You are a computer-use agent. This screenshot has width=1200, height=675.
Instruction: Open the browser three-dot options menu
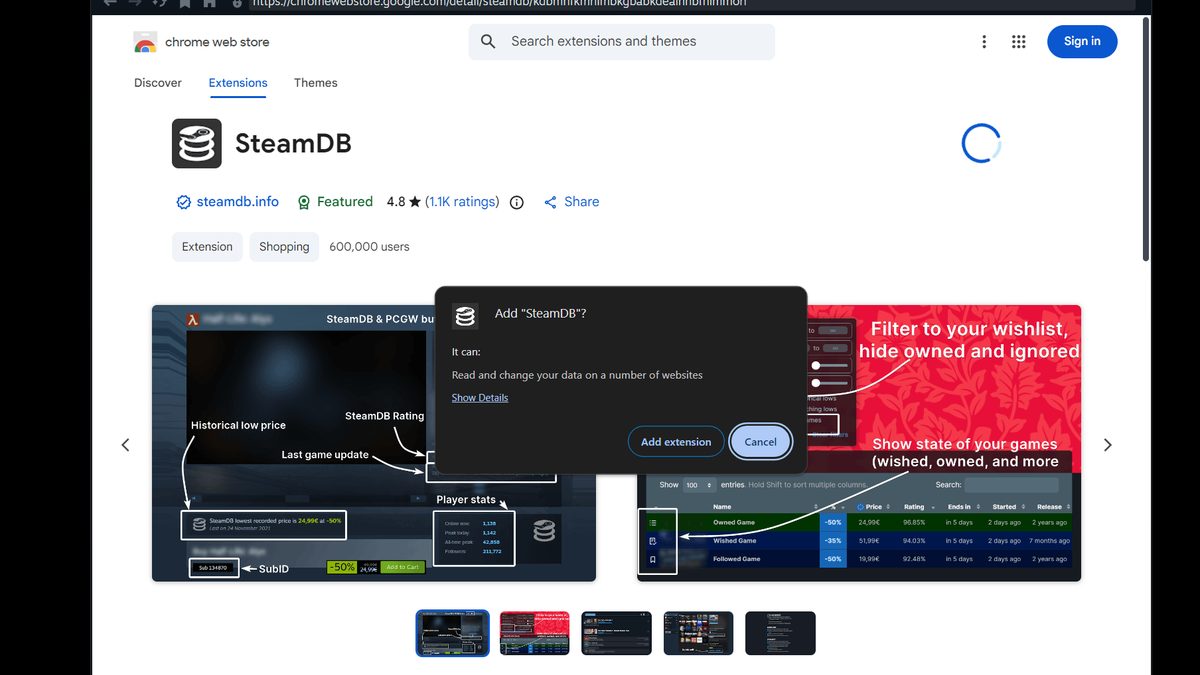[984, 41]
